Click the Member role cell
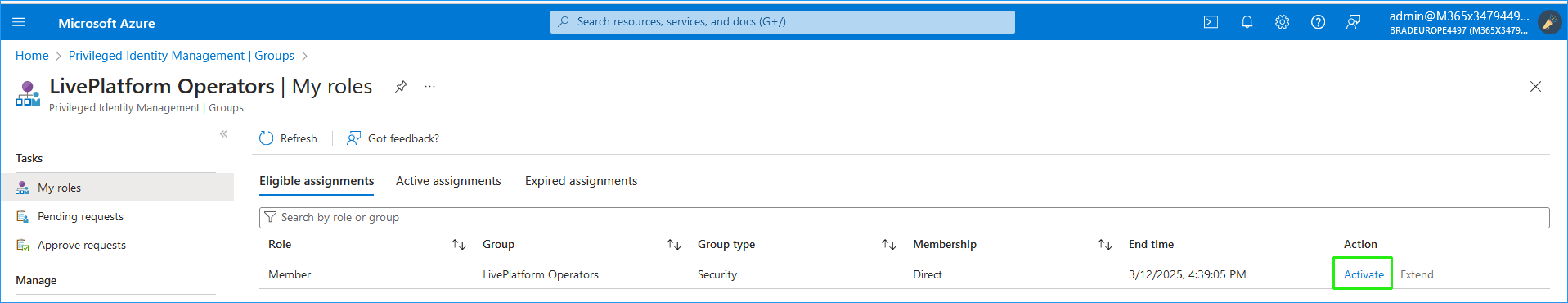Viewport: 1568px width, 303px height. click(x=290, y=274)
